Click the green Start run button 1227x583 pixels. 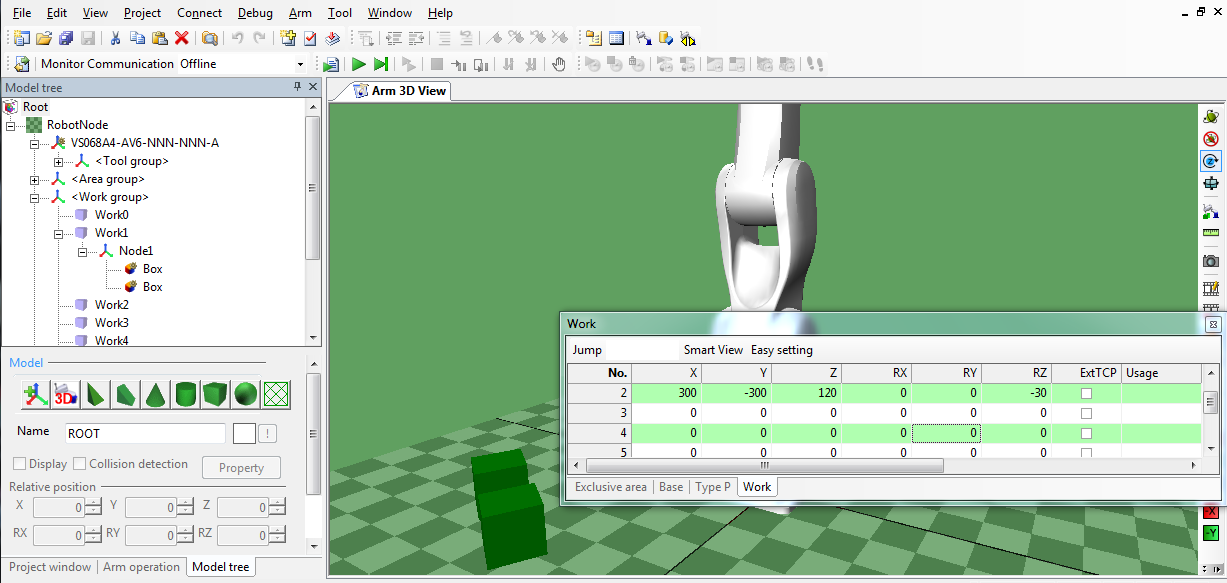click(x=359, y=64)
